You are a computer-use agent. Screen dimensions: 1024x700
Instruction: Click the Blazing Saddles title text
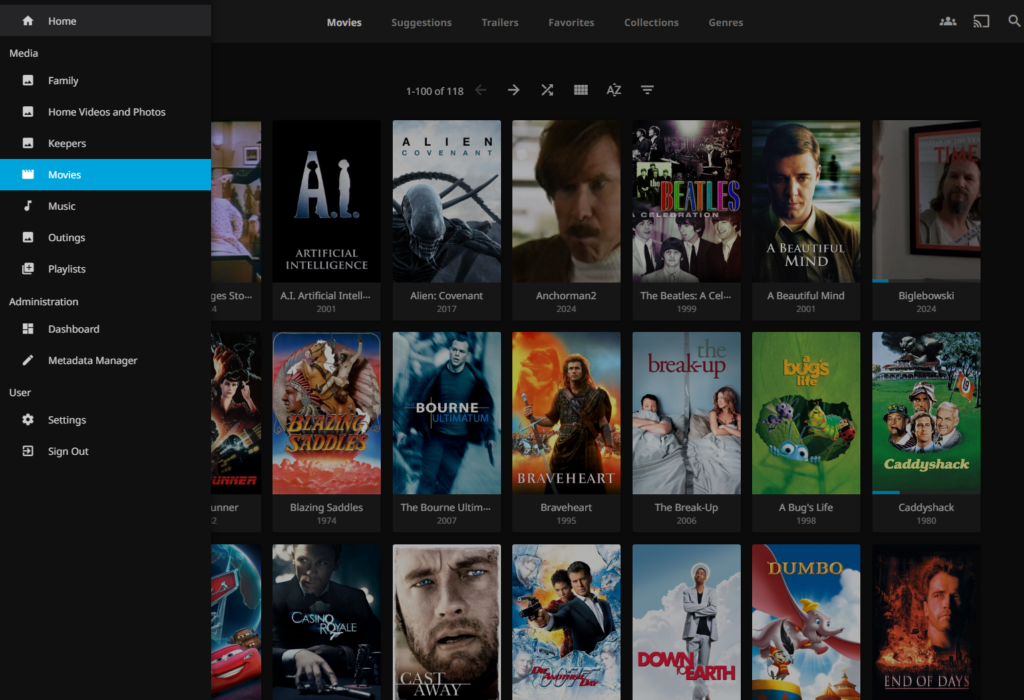327,507
